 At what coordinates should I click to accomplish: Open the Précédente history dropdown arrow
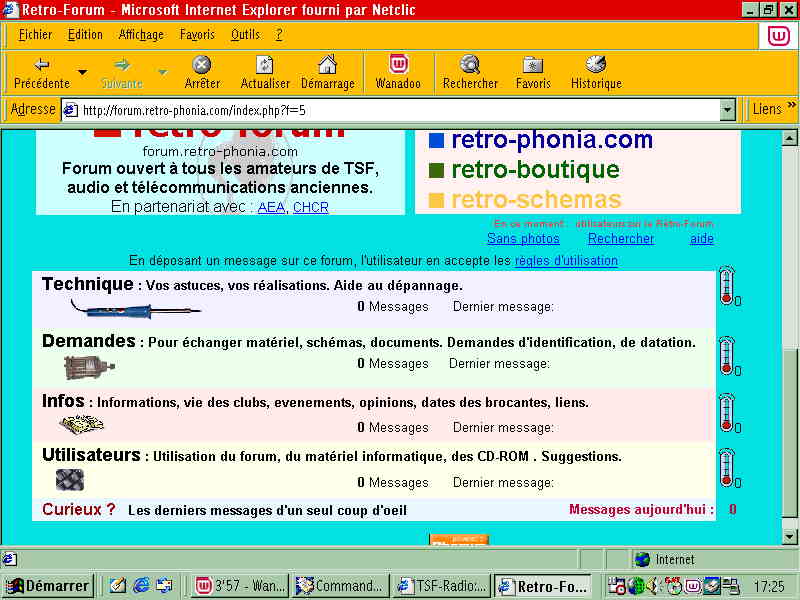tap(82, 72)
